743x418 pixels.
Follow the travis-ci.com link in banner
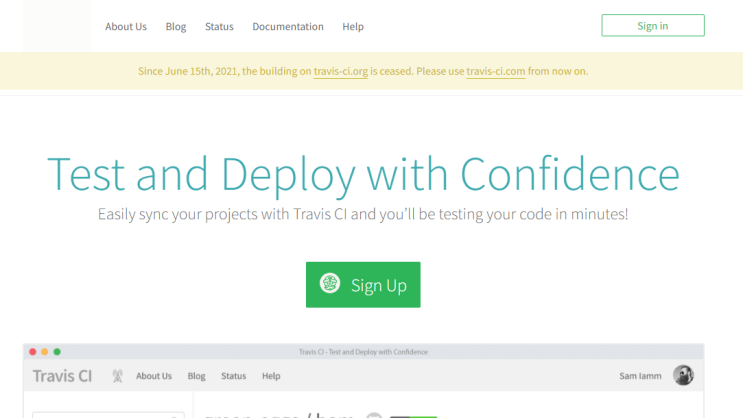[496, 71]
